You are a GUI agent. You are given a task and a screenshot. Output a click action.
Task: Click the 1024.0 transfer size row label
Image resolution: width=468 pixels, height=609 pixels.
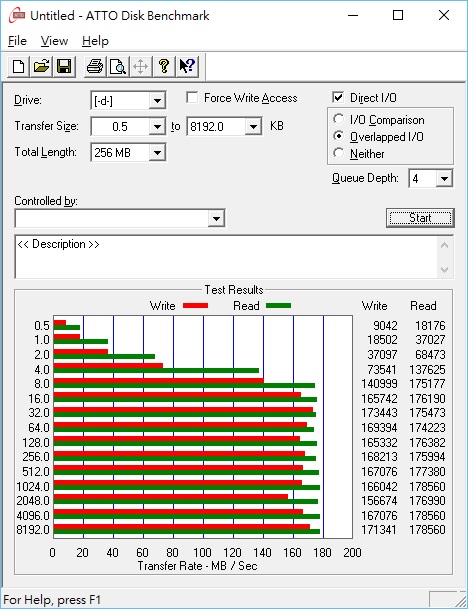[x=33, y=486]
